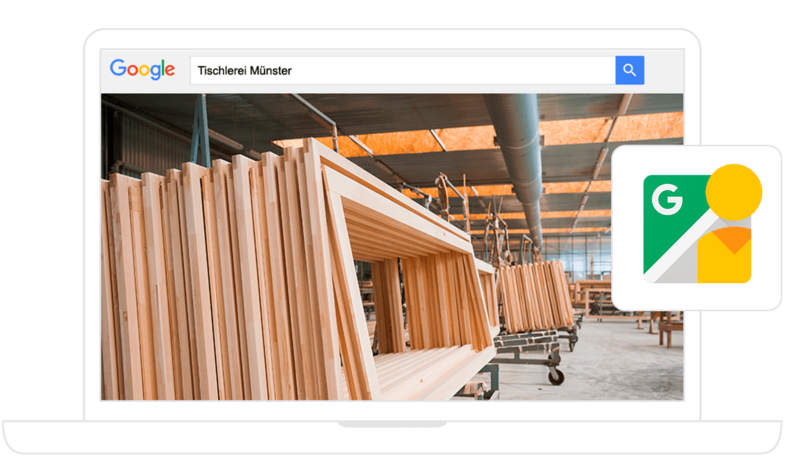The width and height of the screenshot is (785, 456).
Task: Click the yellow pegman head circle
Action: click(733, 192)
